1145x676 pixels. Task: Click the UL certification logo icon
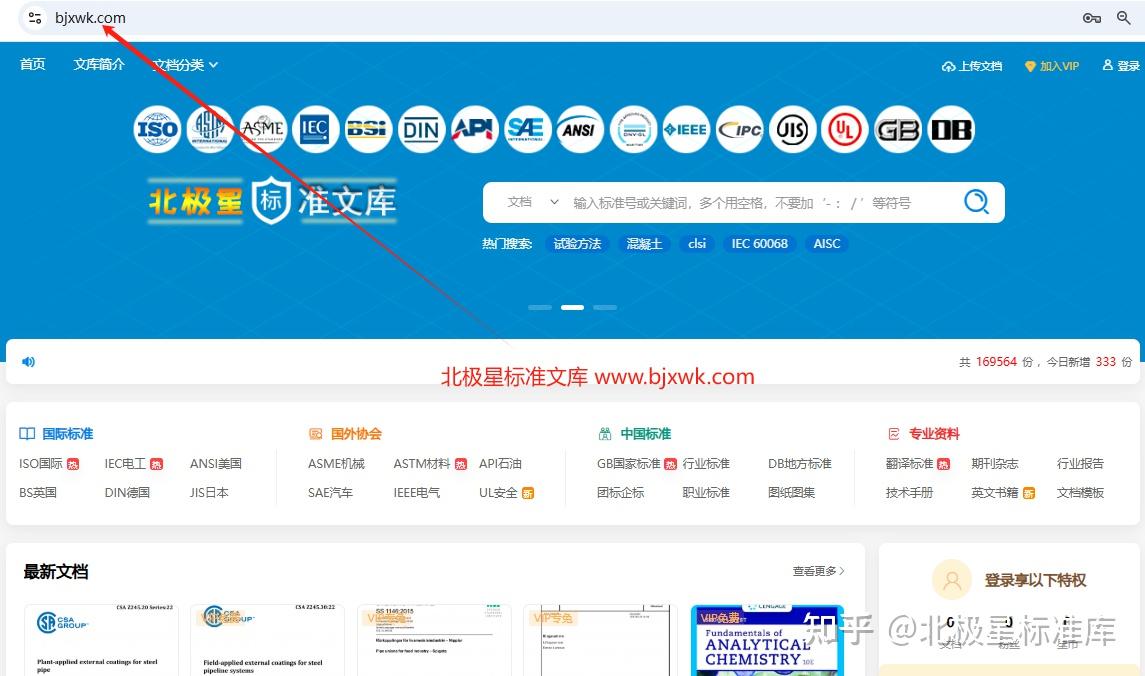845,129
